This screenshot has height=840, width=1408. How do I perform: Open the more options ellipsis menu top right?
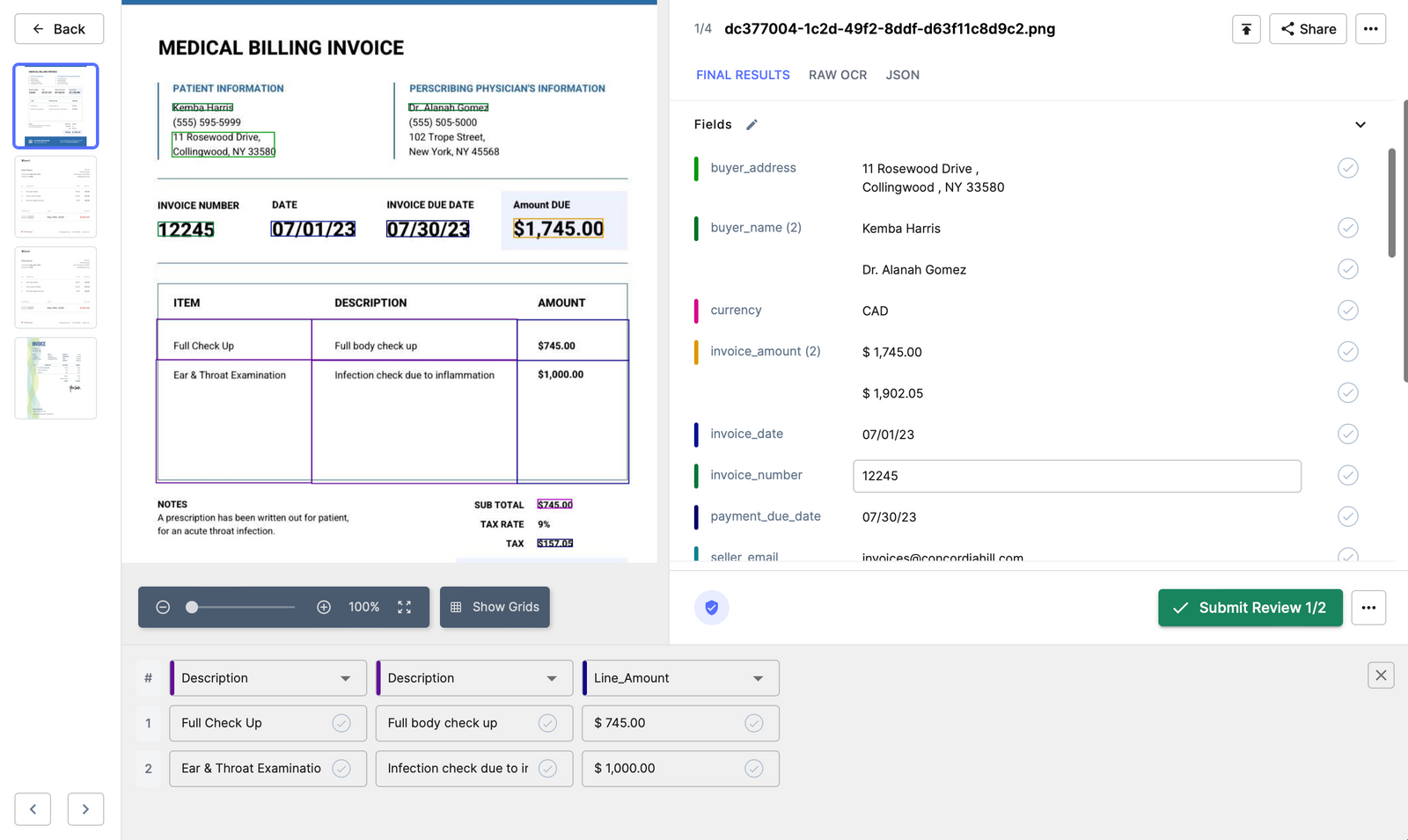[1370, 28]
